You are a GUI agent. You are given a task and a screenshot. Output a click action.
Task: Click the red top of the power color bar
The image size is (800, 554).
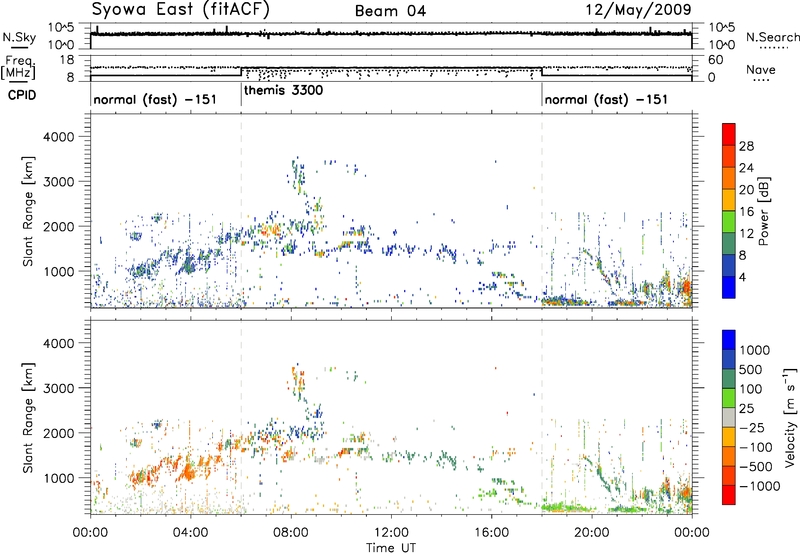tap(729, 134)
